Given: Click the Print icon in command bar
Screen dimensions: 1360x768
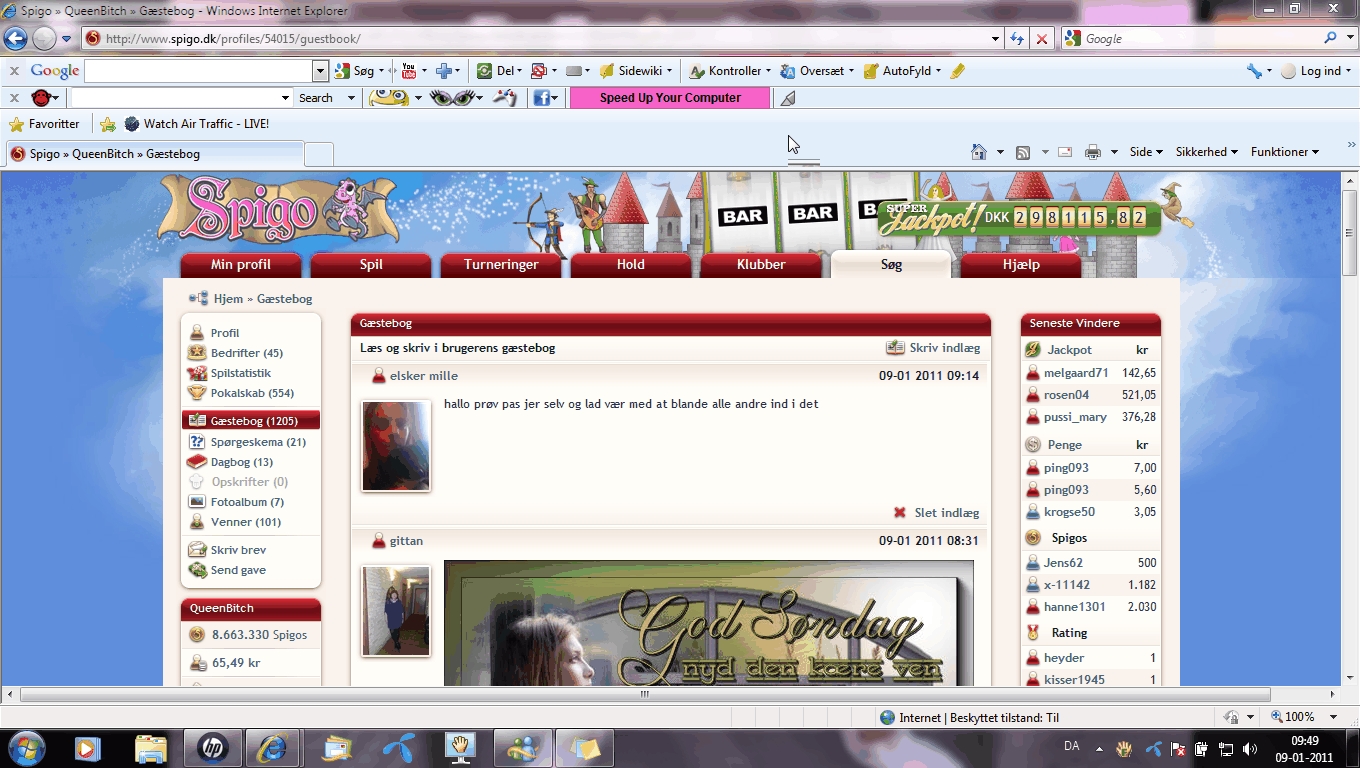Looking at the screenshot, I should point(1093,152).
